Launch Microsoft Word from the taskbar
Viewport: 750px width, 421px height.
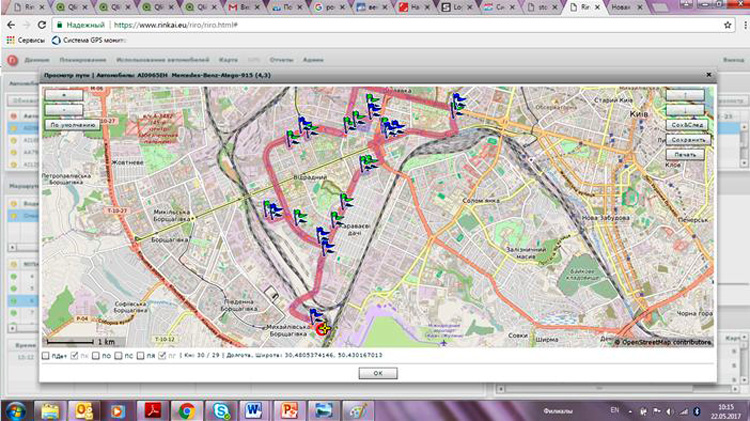coord(252,409)
